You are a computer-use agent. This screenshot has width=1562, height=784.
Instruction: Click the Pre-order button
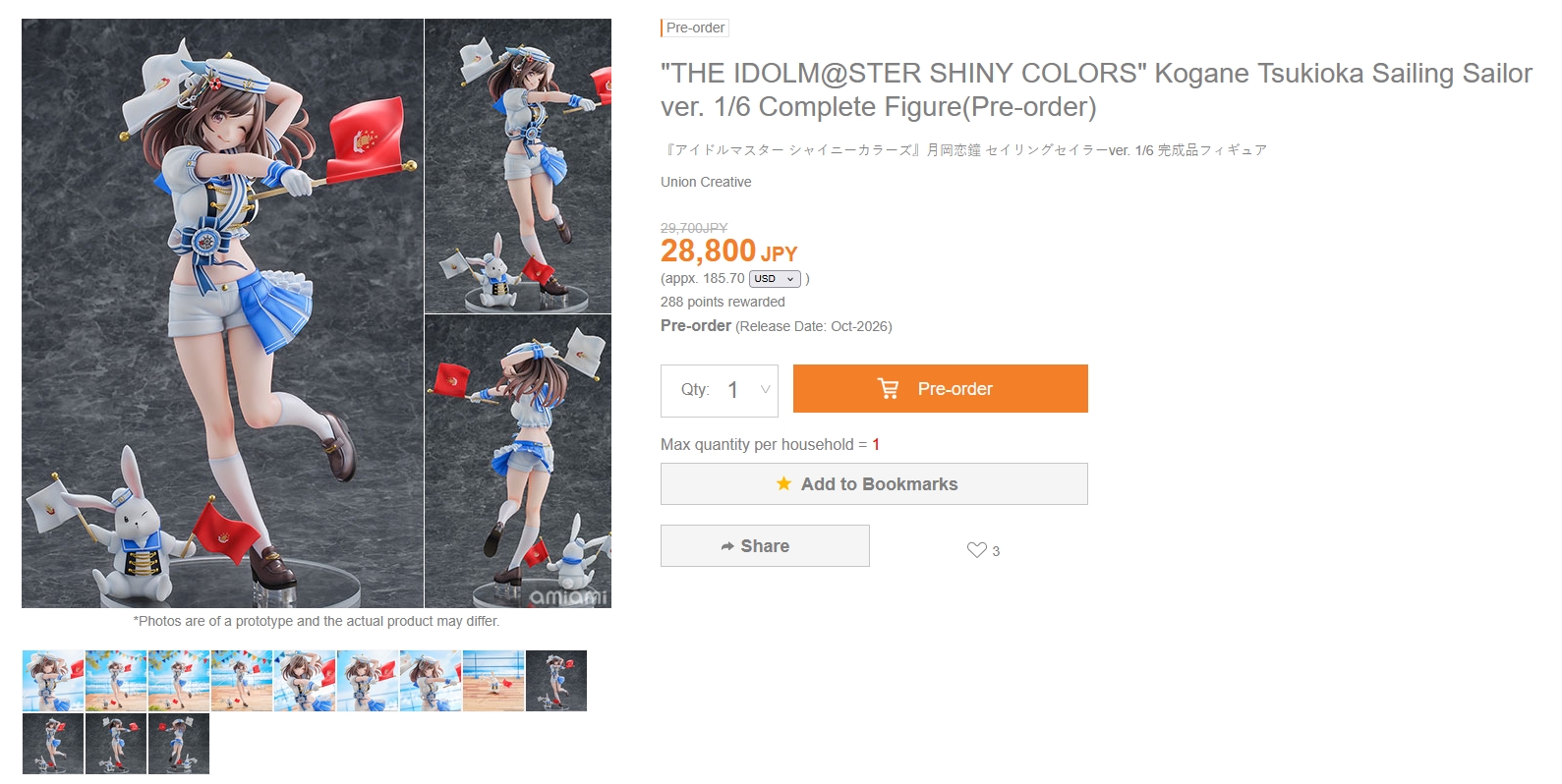(x=941, y=389)
